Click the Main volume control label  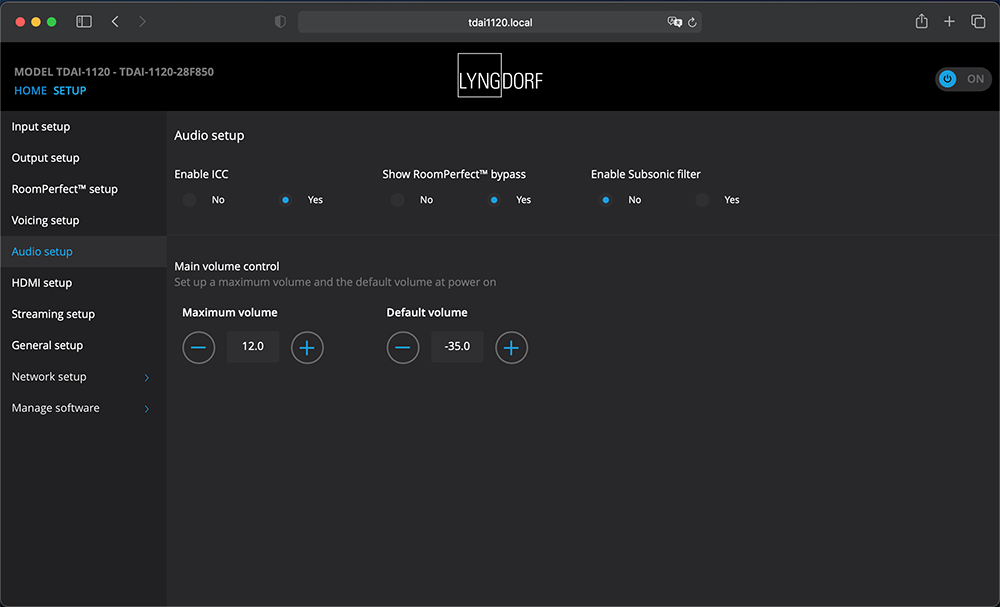coord(227,267)
